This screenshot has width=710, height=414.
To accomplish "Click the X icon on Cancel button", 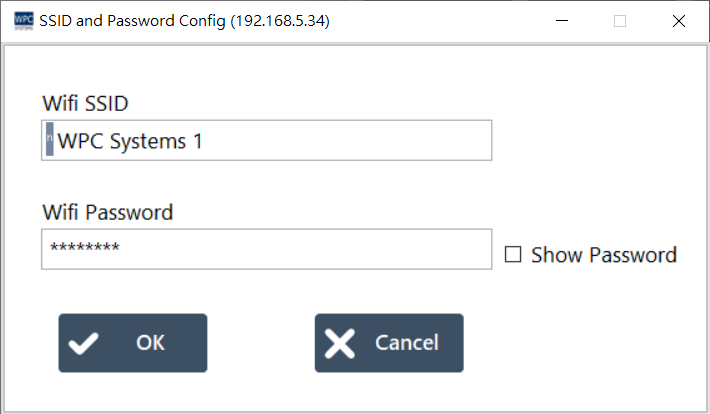I will coord(341,343).
